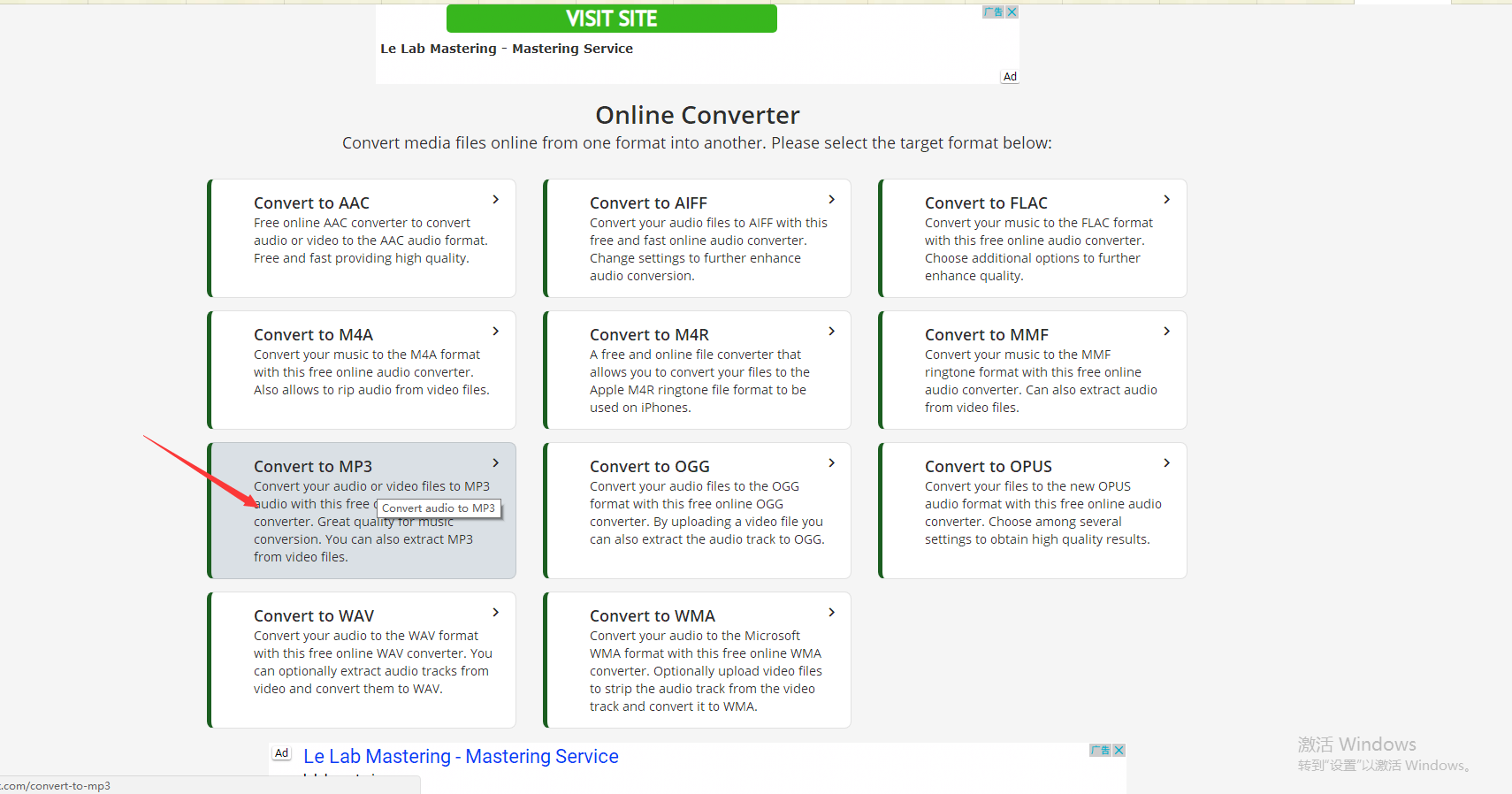1512x794 pixels.
Task: Open the Convert to FLAC link
Action: click(x=986, y=203)
